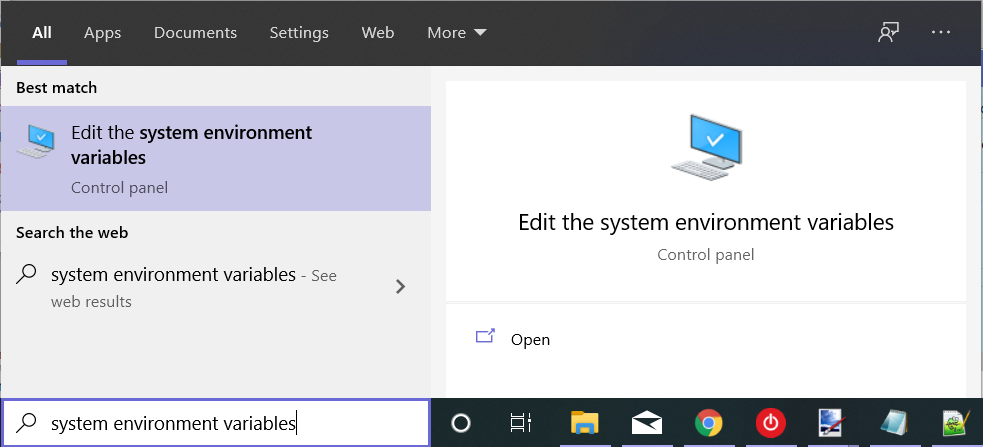Open the red power button app on the taskbar
This screenshot has height=447, width=983.
pos(770,424)
